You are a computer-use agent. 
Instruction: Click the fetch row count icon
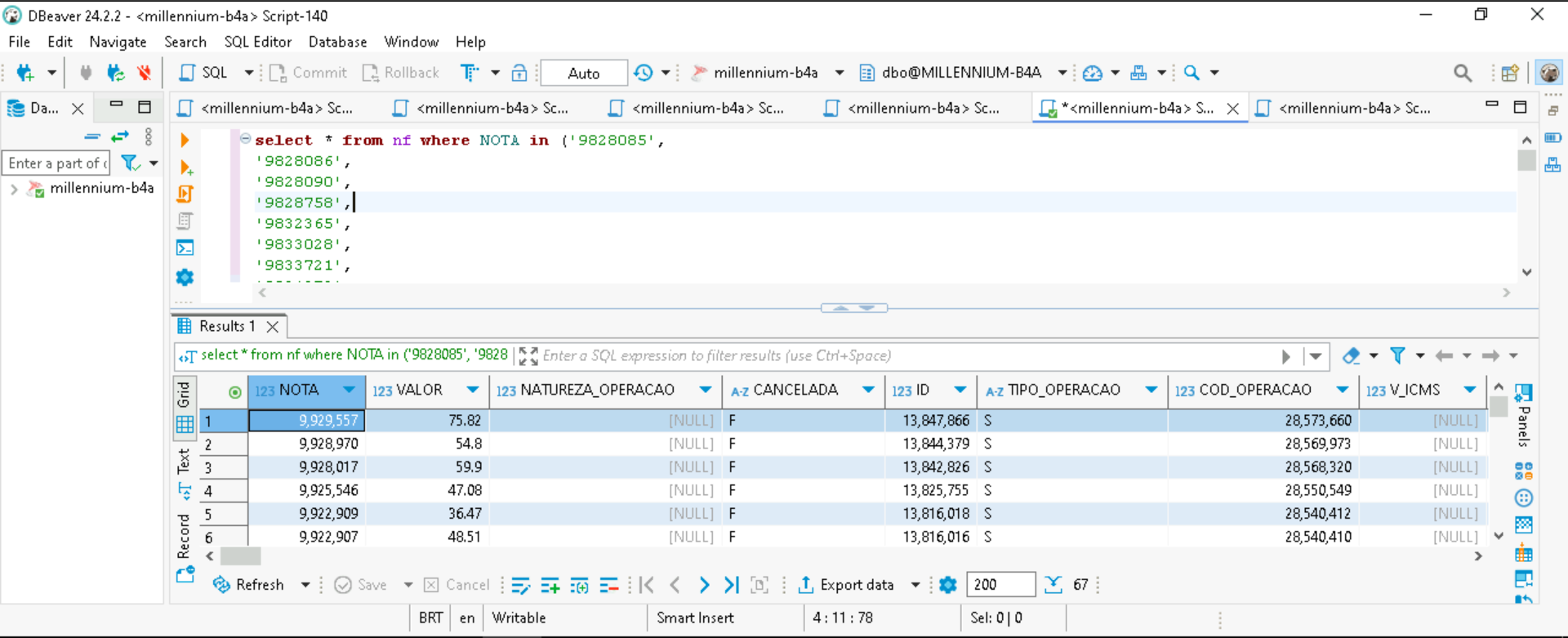(x=1053, y=585)
